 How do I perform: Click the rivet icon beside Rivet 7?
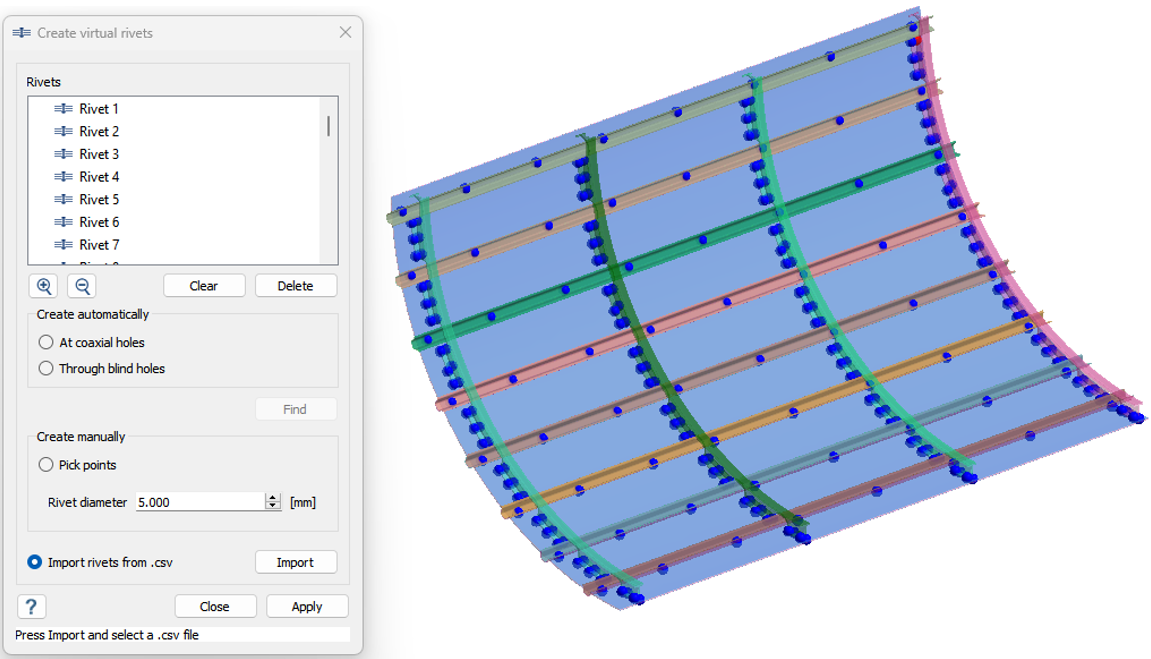[63, 245]
